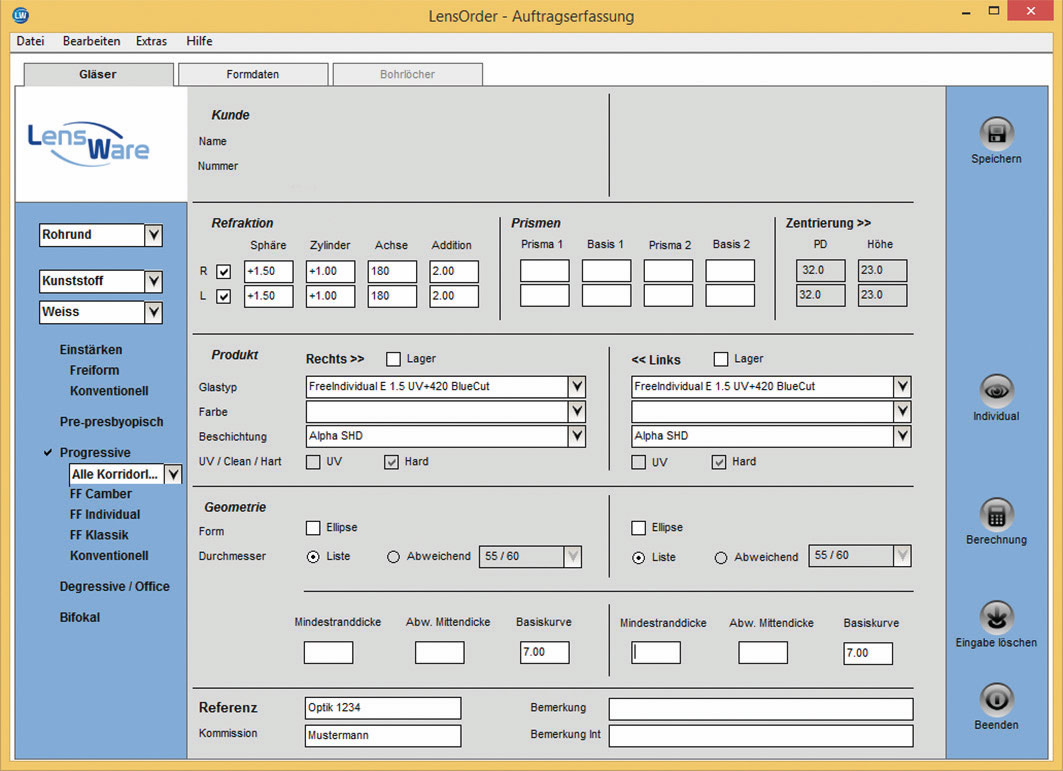Open the Extras menu
Image resolution: width=1063 pixels, height=771 pixels.
151,41
